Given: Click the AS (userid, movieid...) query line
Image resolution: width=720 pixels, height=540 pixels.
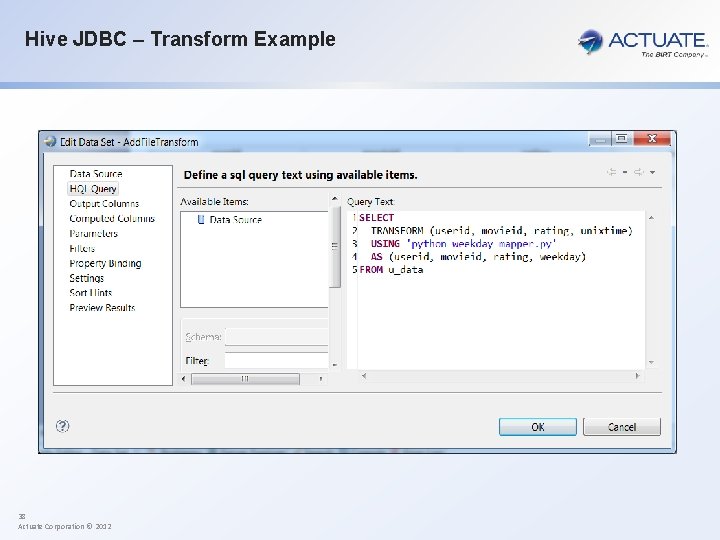Looking at the screenshot, I should pyautogui.click(x=478, y=256).
